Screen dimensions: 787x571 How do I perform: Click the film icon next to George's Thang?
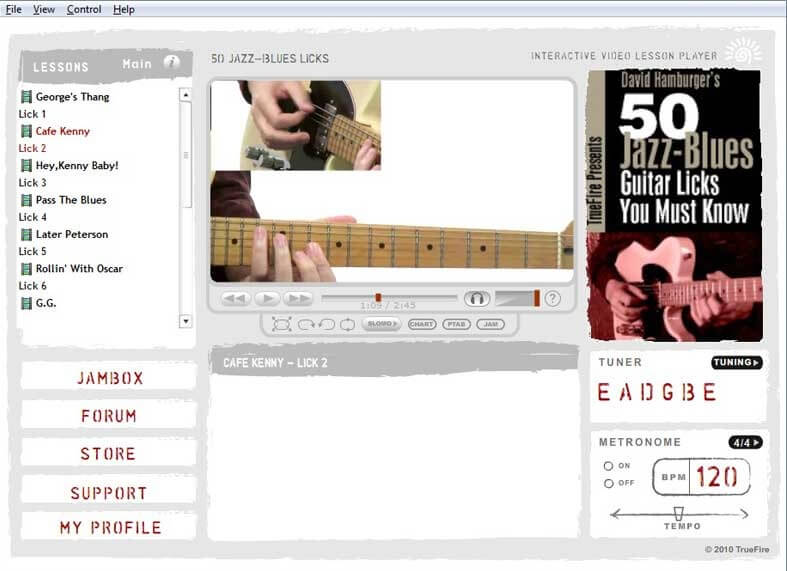coord(26,97)
